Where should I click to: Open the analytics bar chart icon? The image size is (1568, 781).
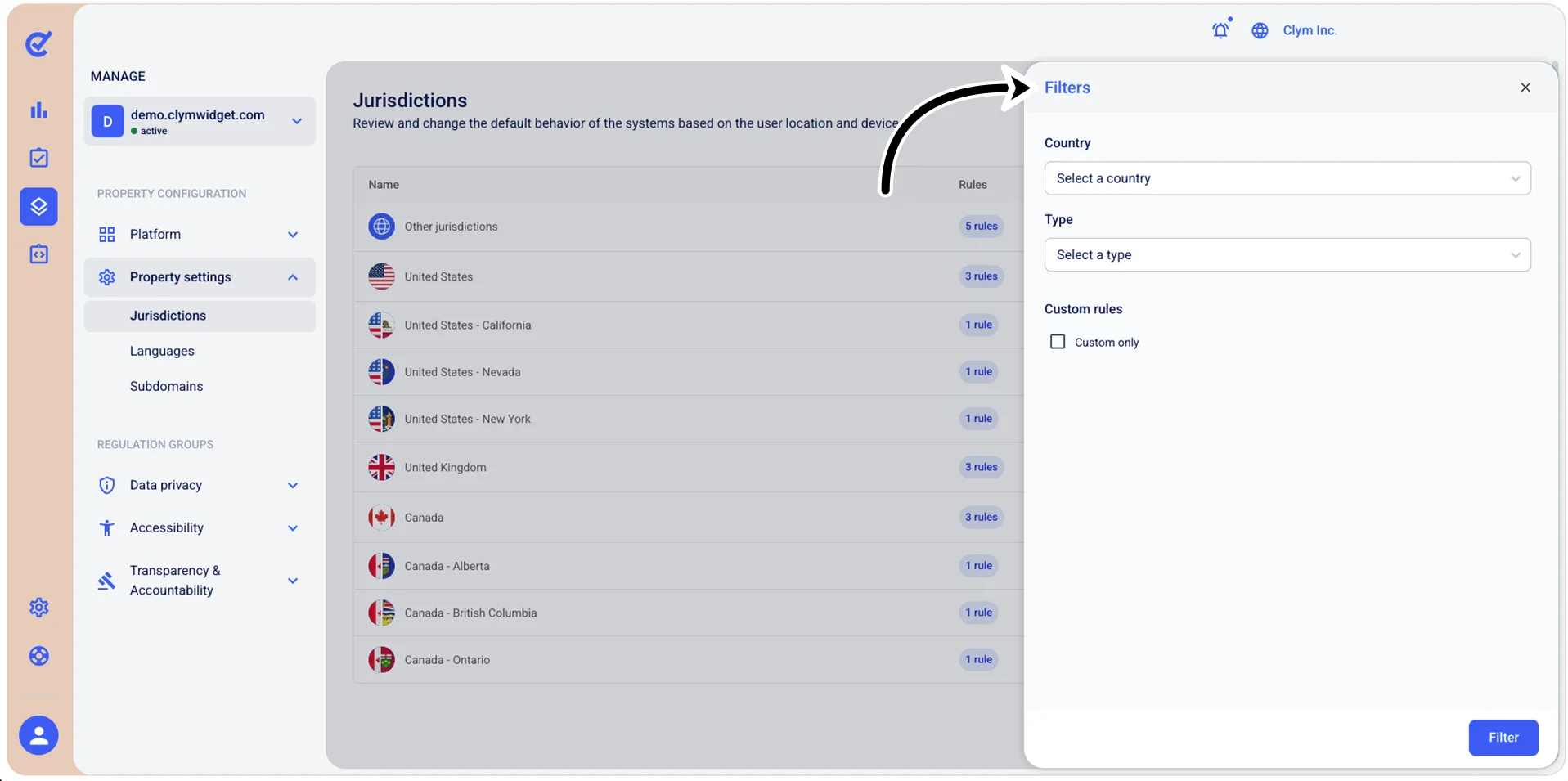pyautogui.click(x=38, y=110)
